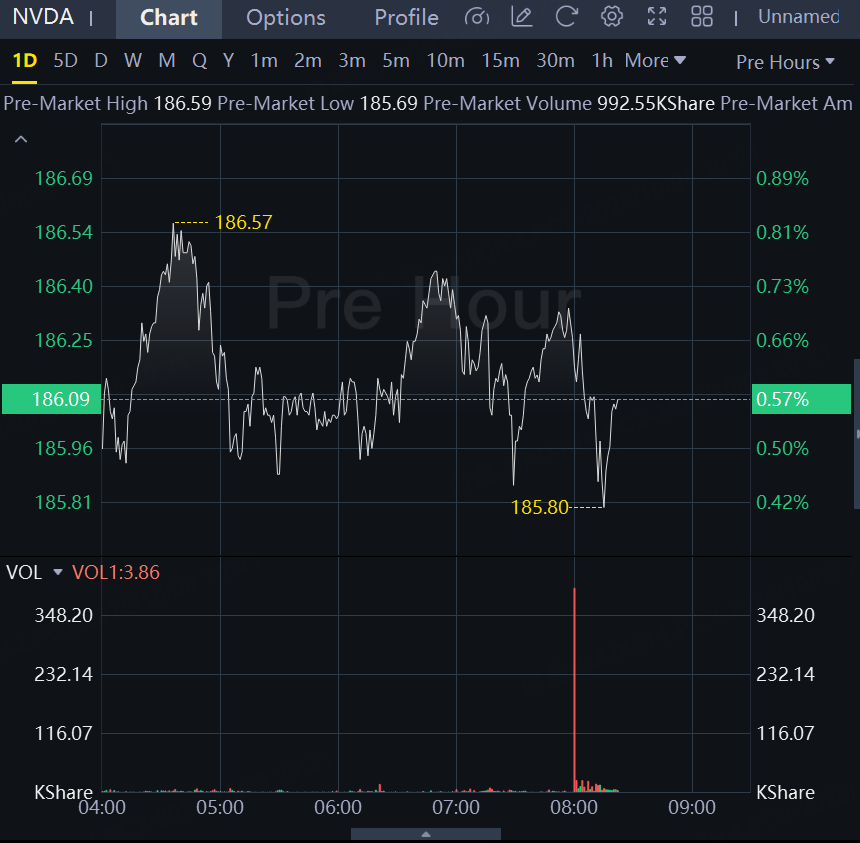The image size is (860, 843).
Task: Expand chart to fullscreen
Action: (657, 17)
